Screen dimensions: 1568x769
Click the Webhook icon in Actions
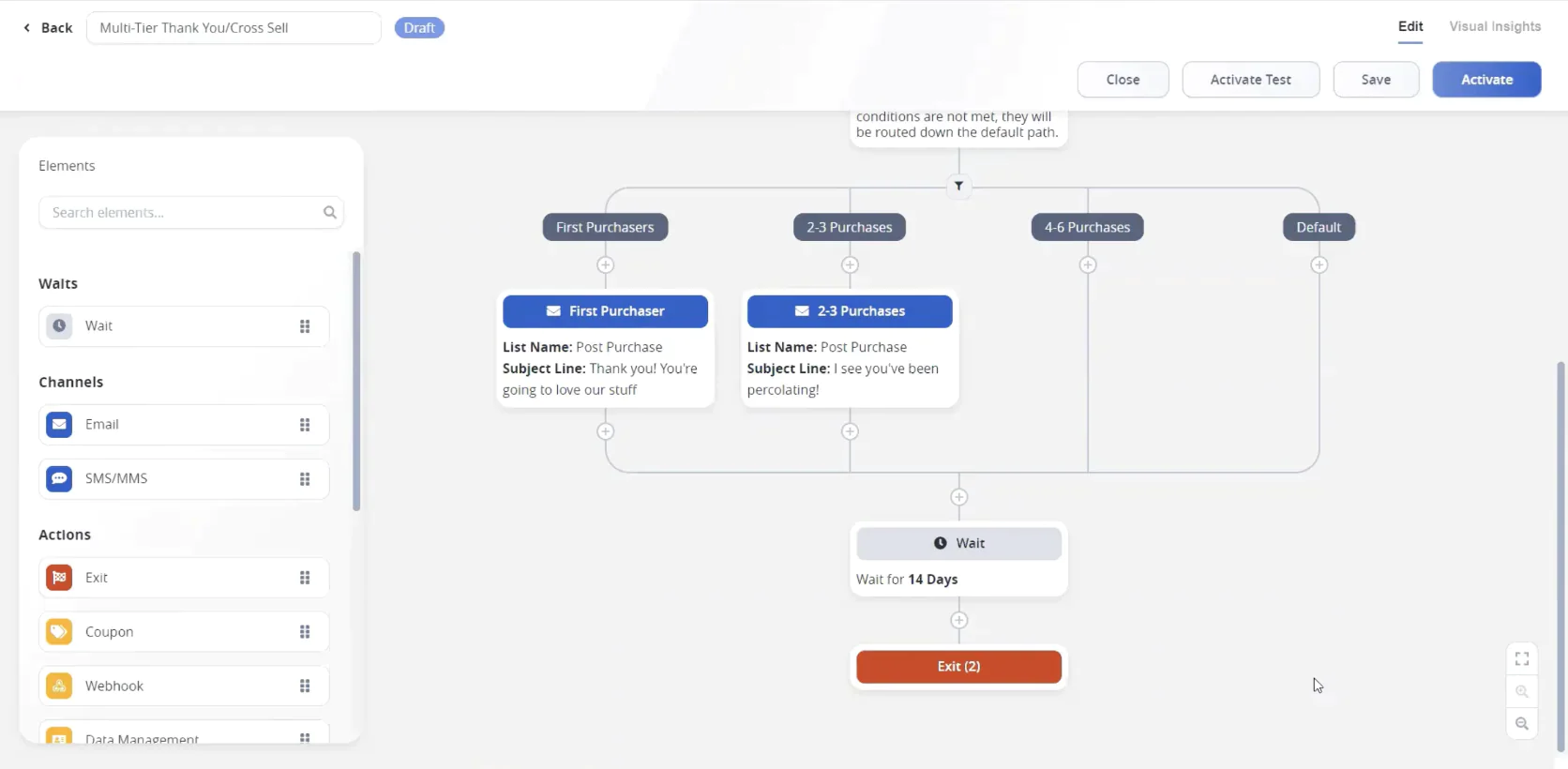(59, 686)
